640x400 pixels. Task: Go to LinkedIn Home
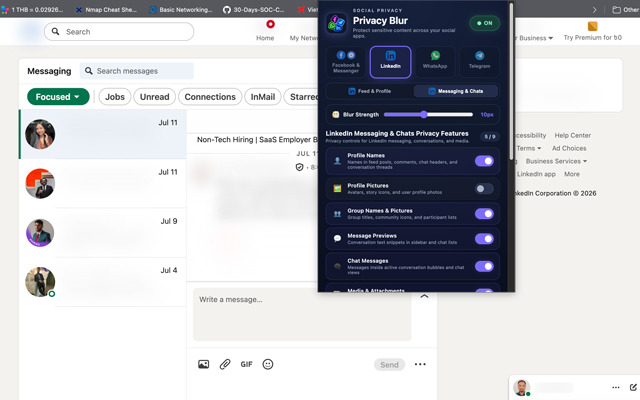coord(265,31)
